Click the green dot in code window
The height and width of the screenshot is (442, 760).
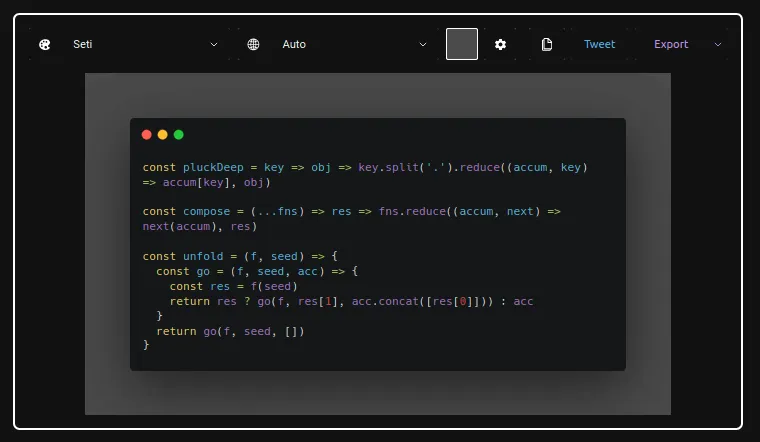(x=179, y=134)
